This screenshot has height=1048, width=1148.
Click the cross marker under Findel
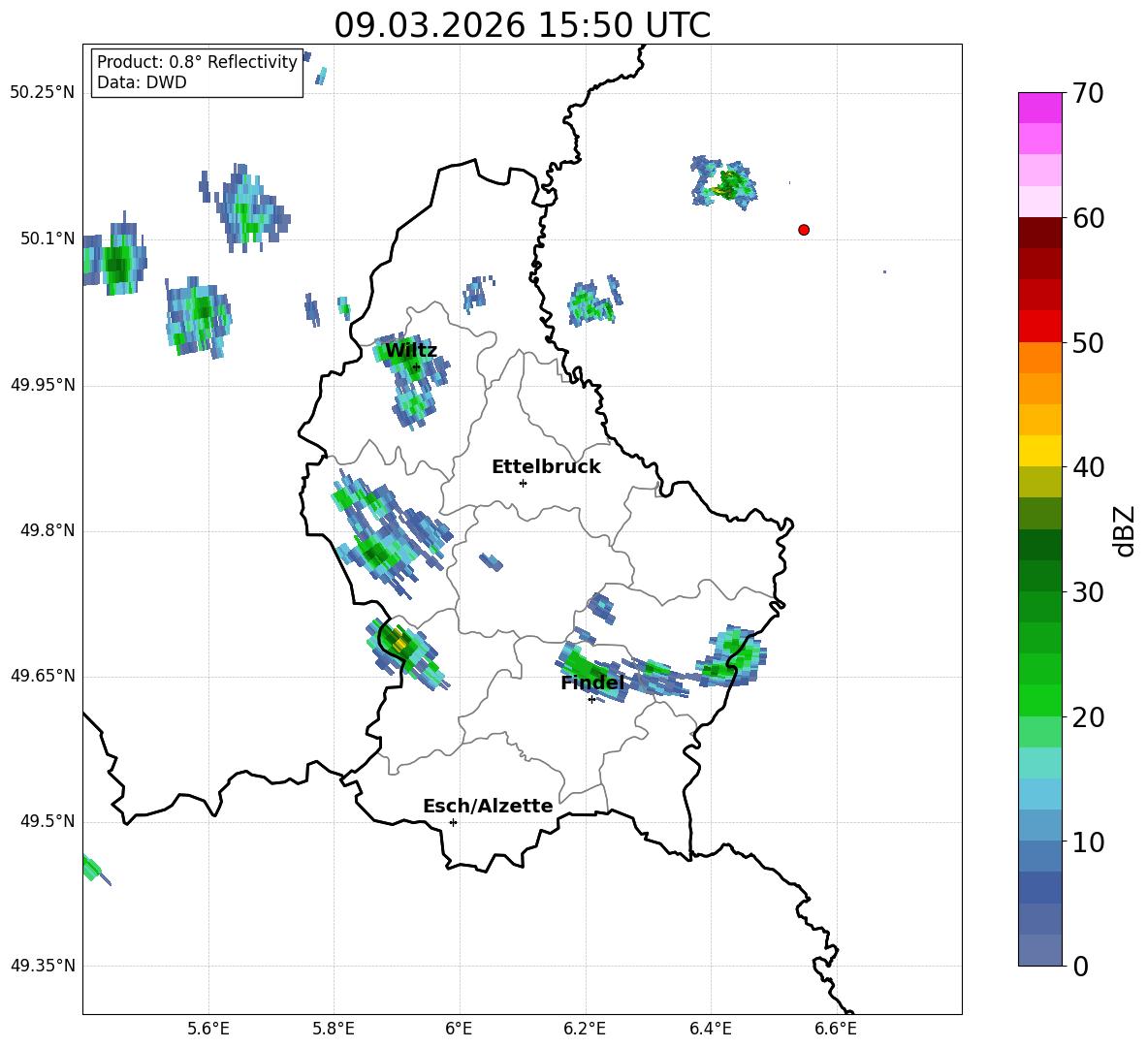point(591,700)
